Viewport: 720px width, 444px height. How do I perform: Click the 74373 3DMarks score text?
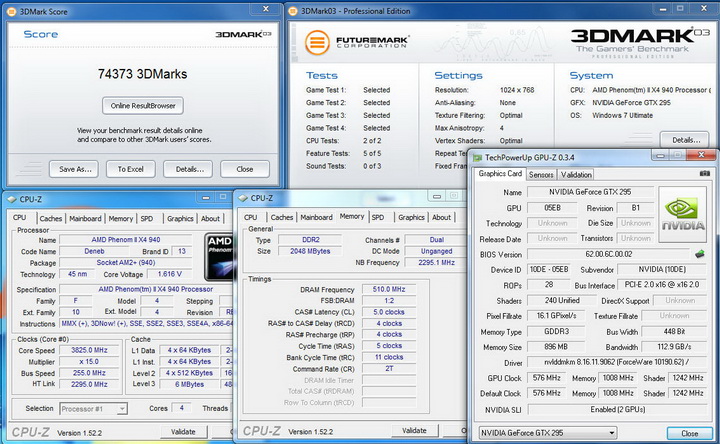(x=142, y=74)
